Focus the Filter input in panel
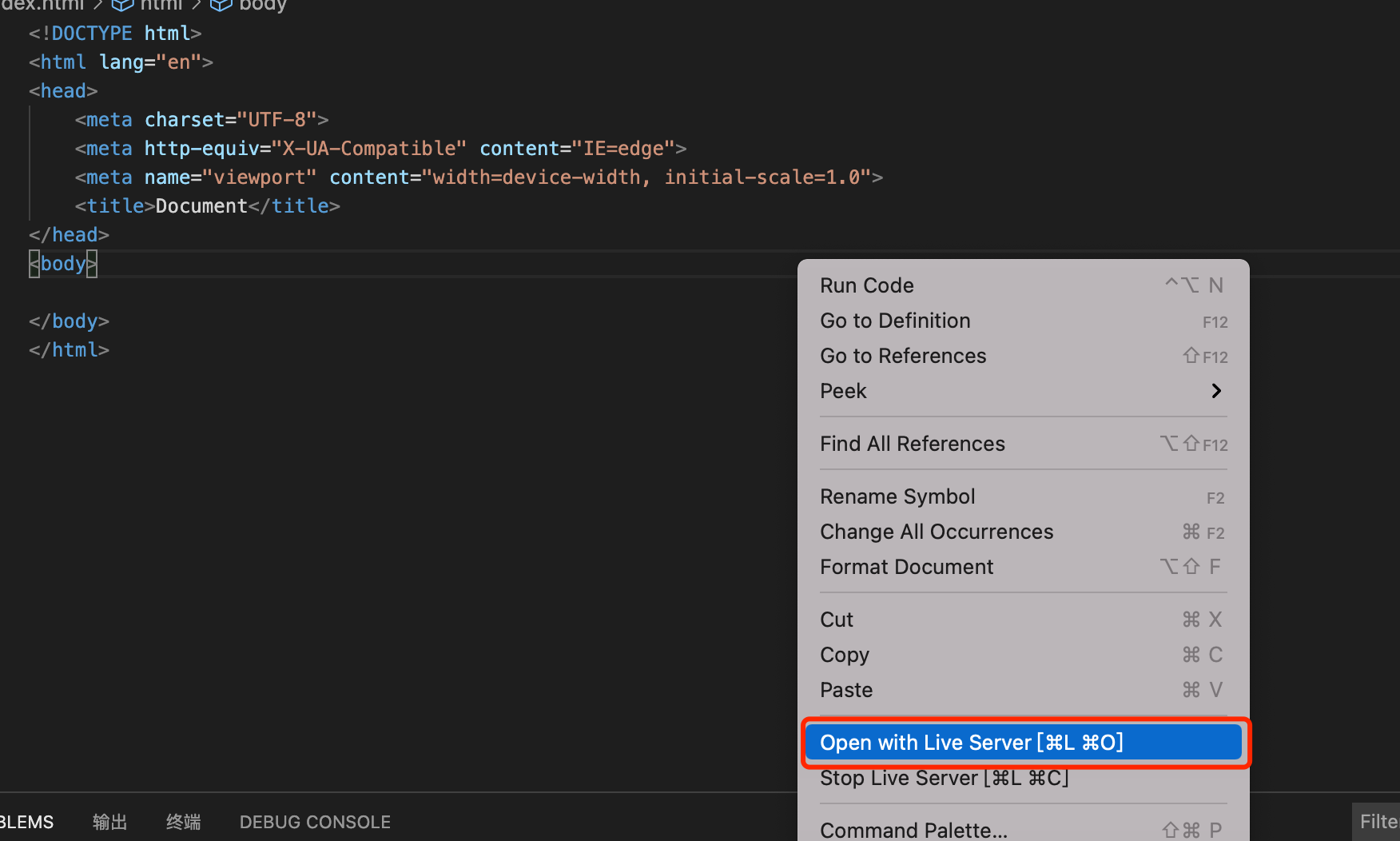 pos(1376,822)
